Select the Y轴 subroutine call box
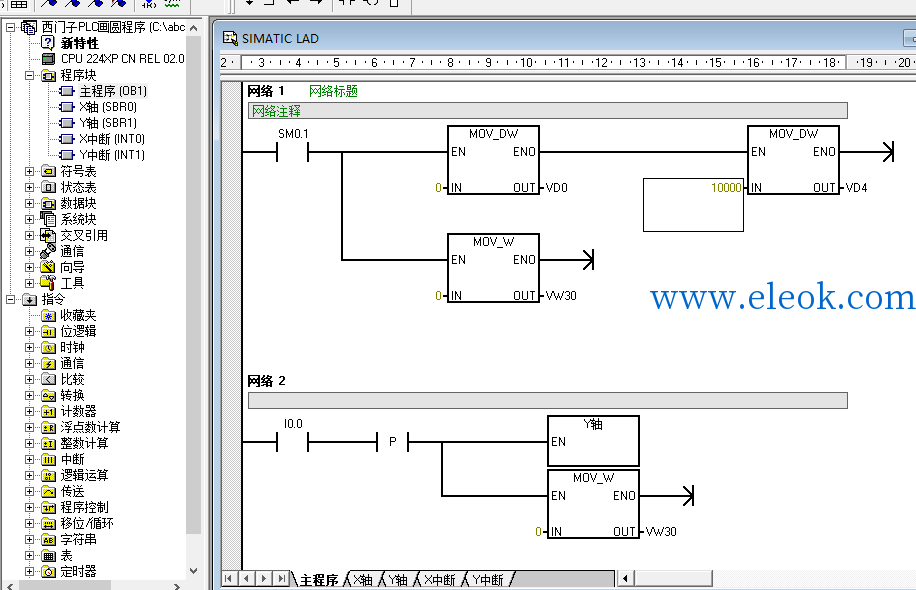This screenshot has height=590, width=916. [x=593, y=441]
